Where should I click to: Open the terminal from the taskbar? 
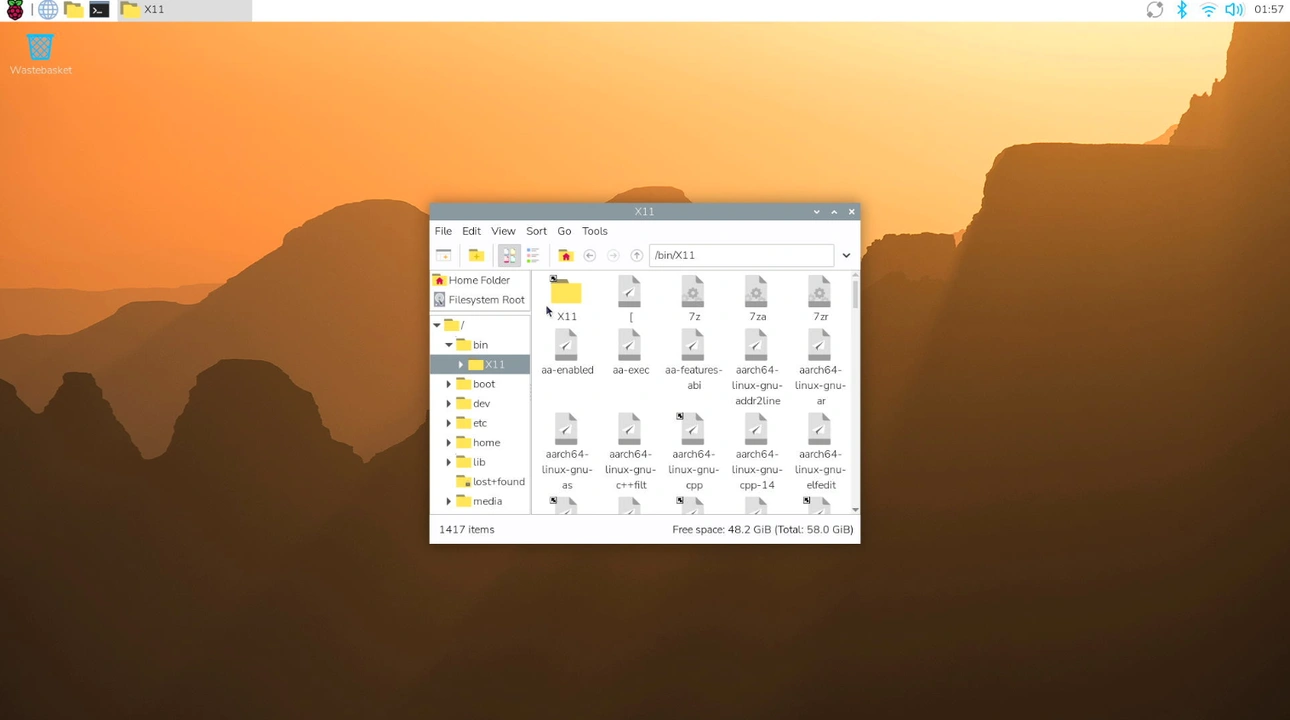click(99, 10)
